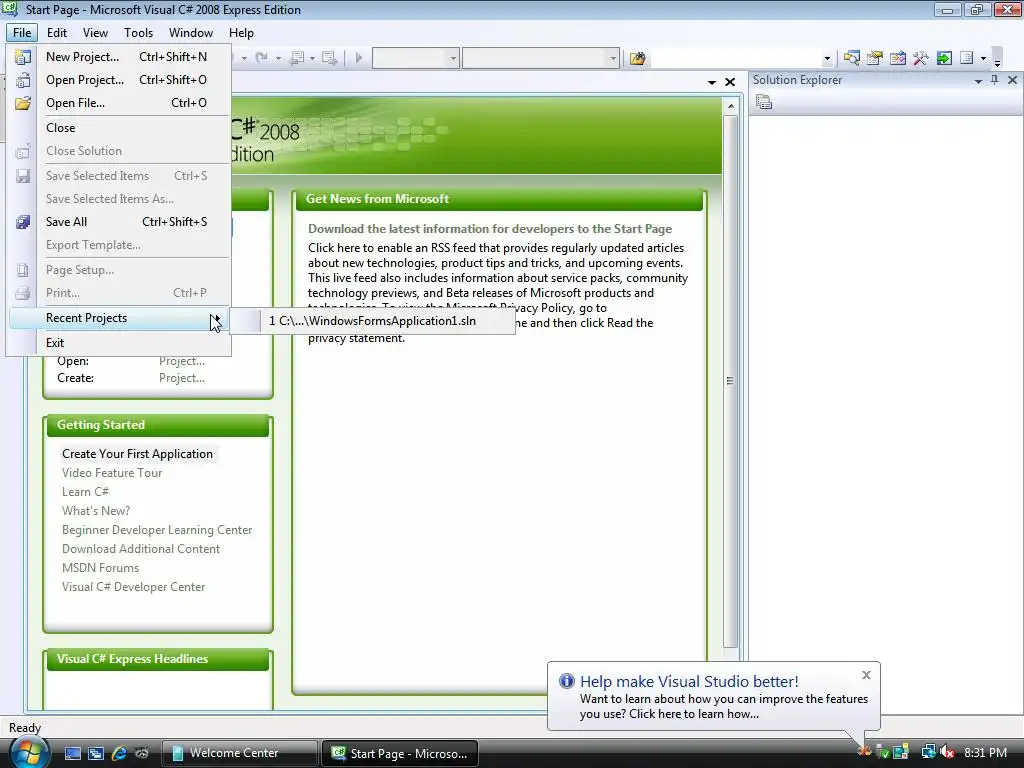Click the Start Page scroll up arrow

[730, 106]
